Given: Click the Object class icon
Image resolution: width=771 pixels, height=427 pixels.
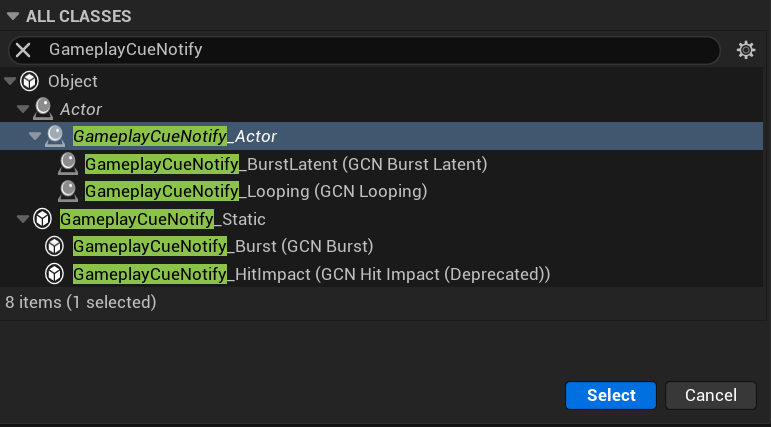Looking at the screenshot, I should coord(30,81).
